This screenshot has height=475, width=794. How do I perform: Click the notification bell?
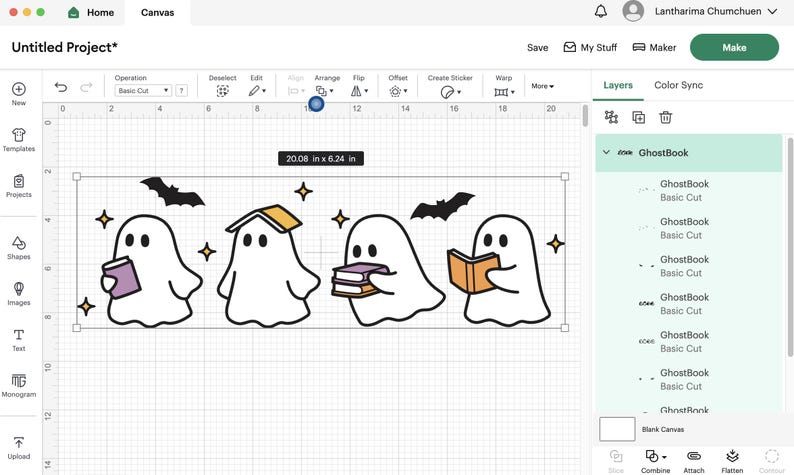tap(601, 11)
